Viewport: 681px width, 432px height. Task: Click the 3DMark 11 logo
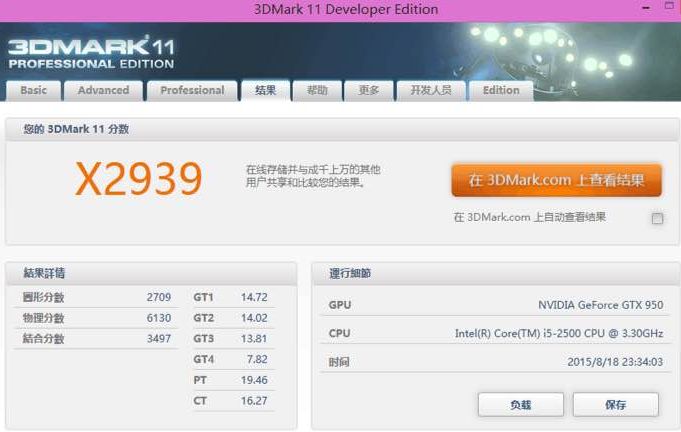pyautogui.click(x=90, y=52)
